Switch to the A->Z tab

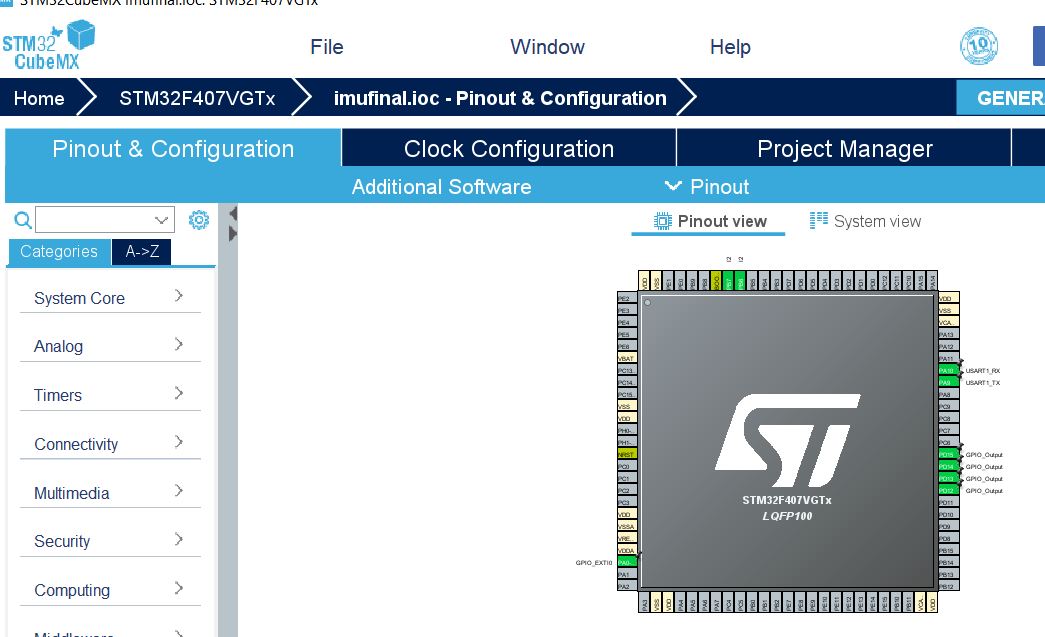tap(142, 251)
